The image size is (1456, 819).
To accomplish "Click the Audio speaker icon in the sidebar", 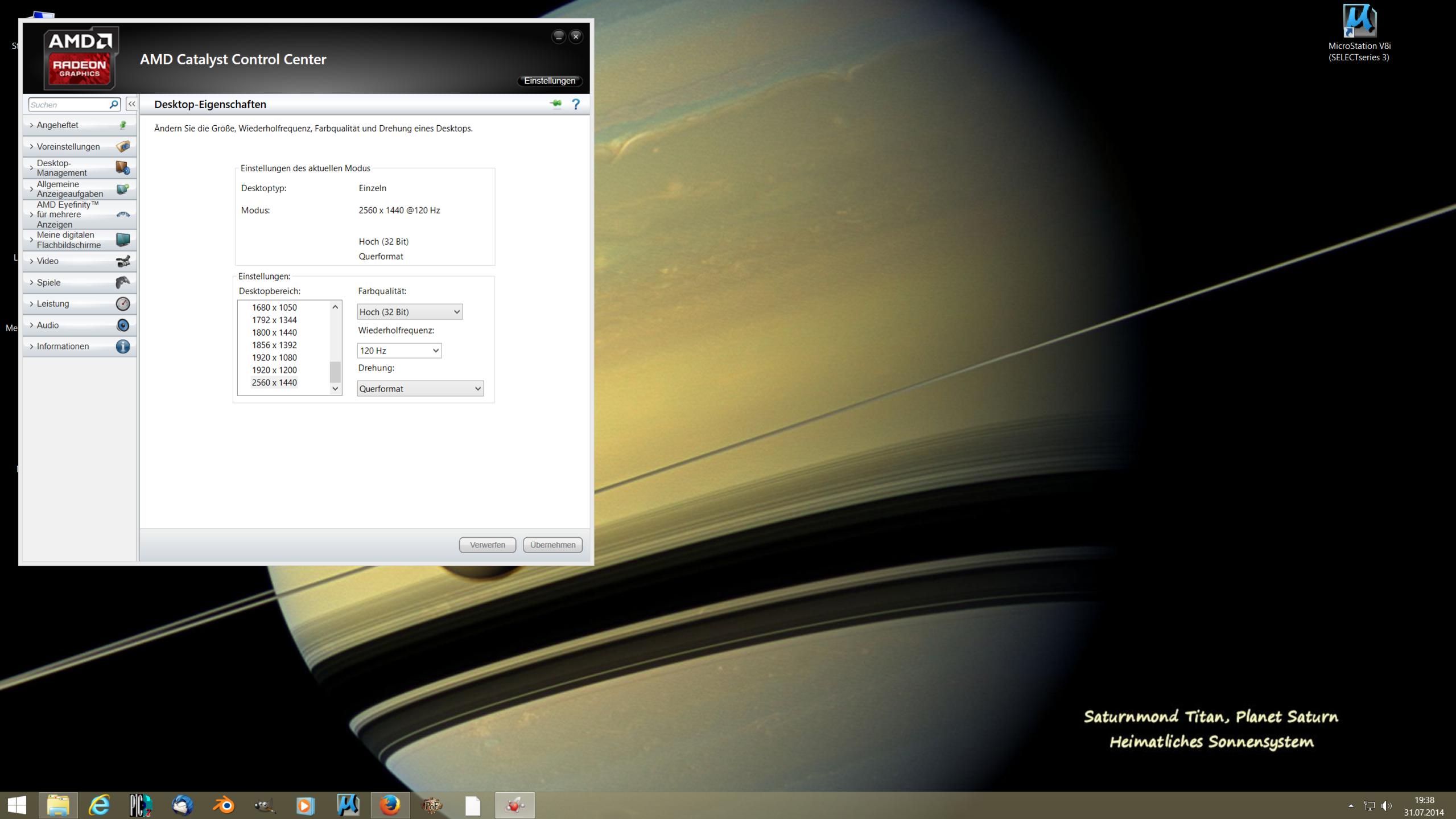I will point(122,326).
